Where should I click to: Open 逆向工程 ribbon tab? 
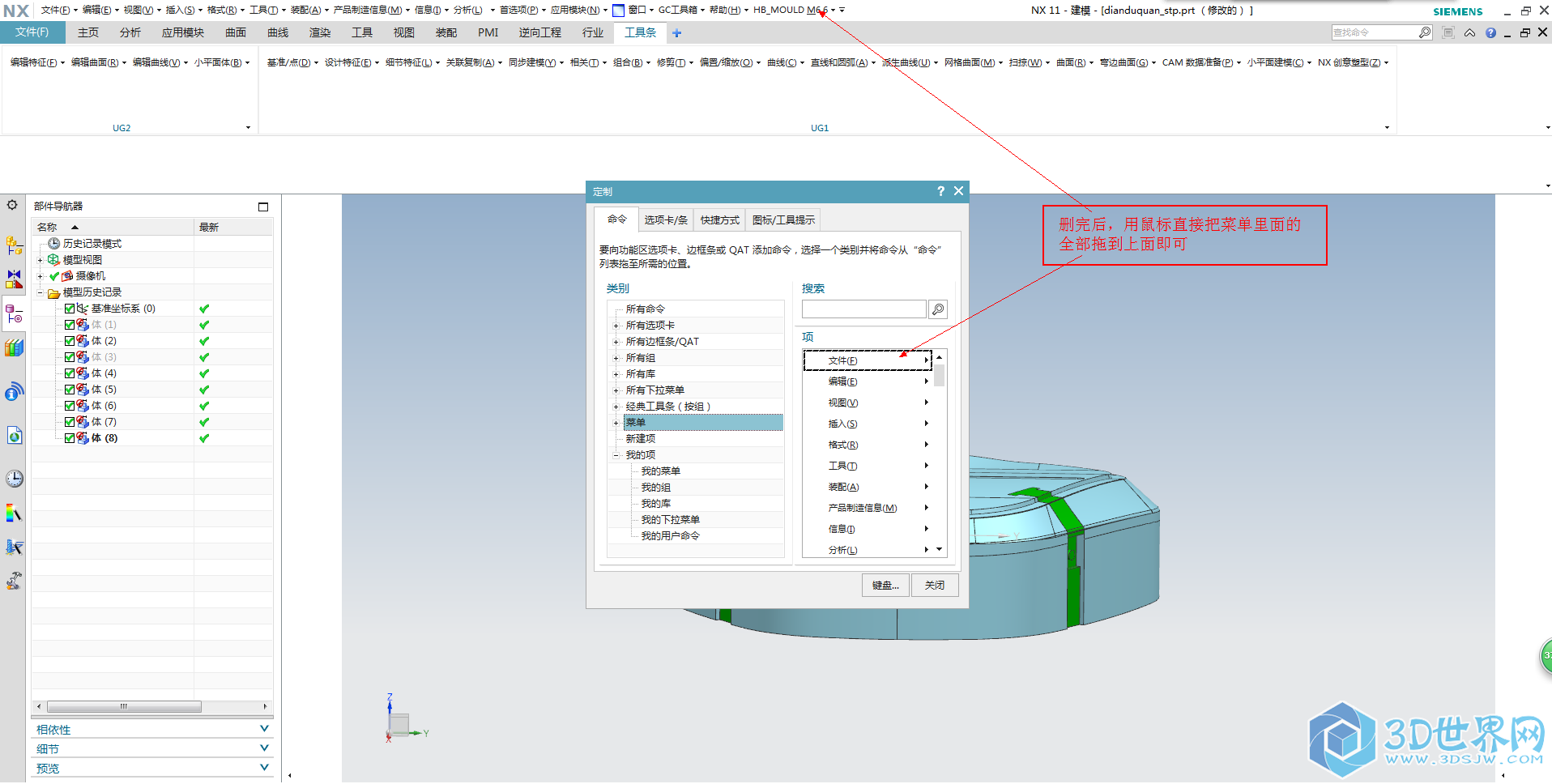(x=540, y=32)
